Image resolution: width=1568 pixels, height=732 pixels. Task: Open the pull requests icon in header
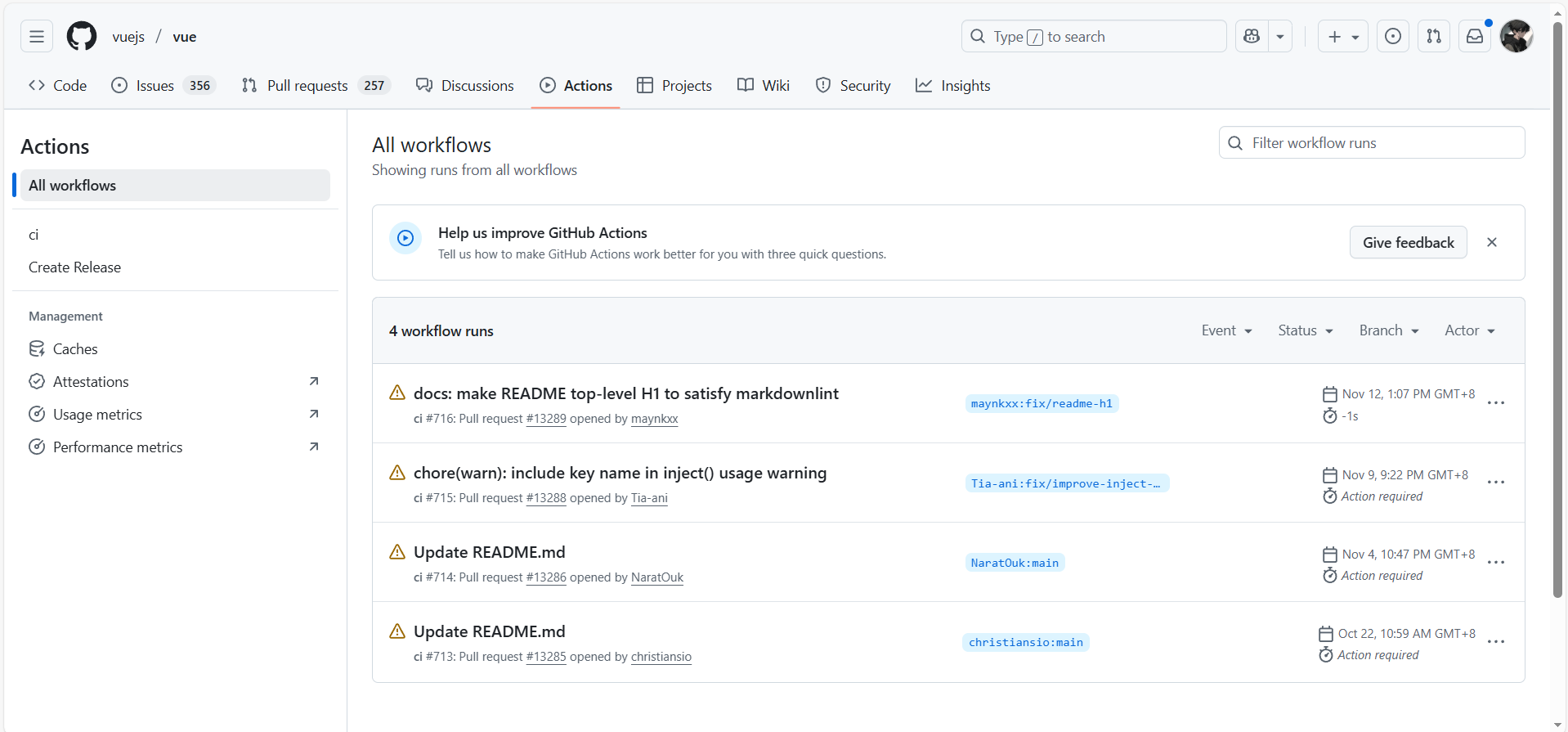[x=1434, y=37]
